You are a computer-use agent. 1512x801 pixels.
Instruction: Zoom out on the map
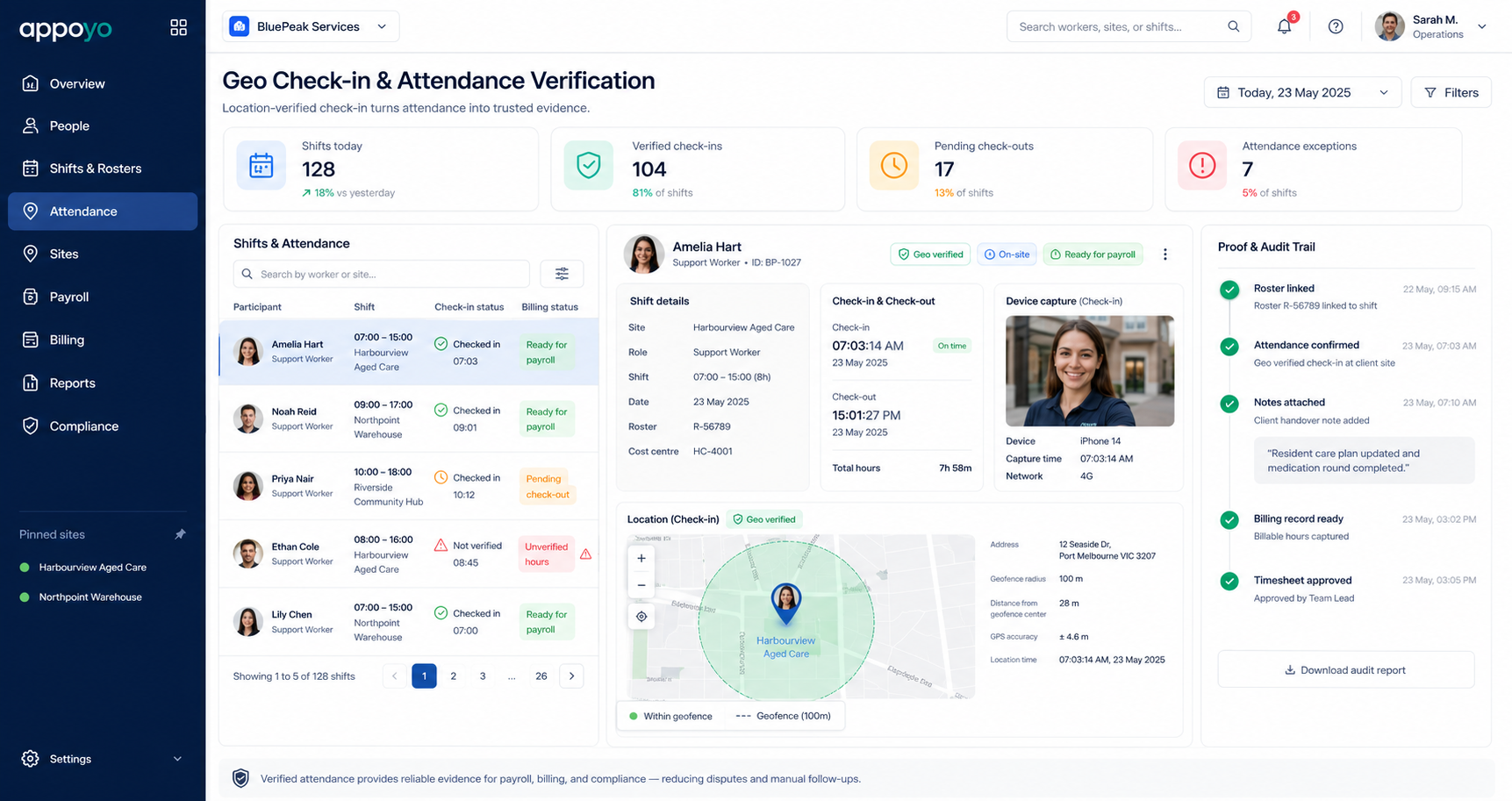(641, 585)
